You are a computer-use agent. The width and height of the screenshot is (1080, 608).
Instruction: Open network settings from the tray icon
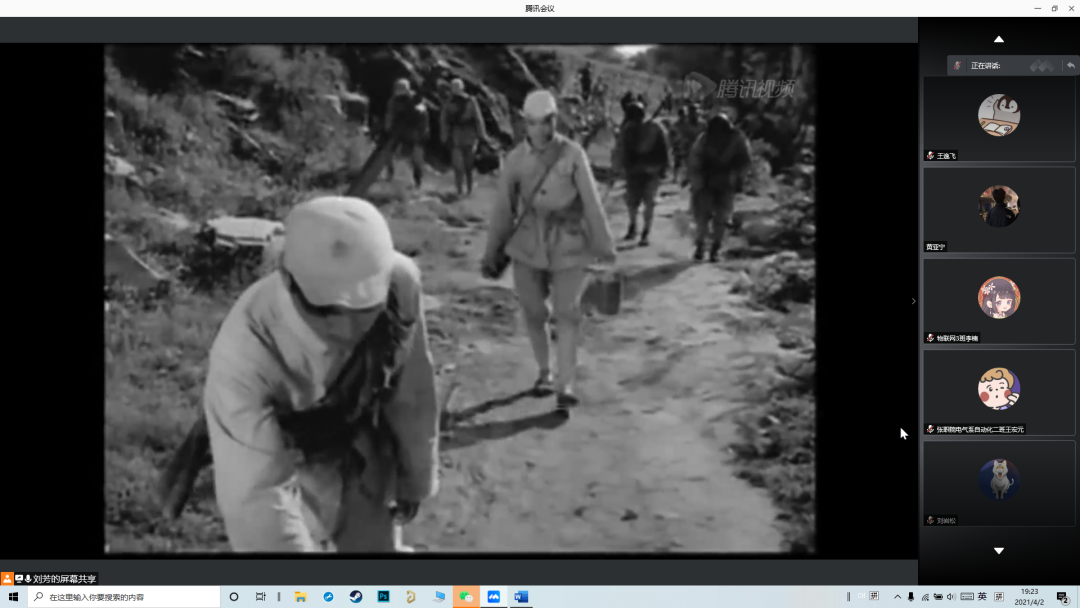925,597
